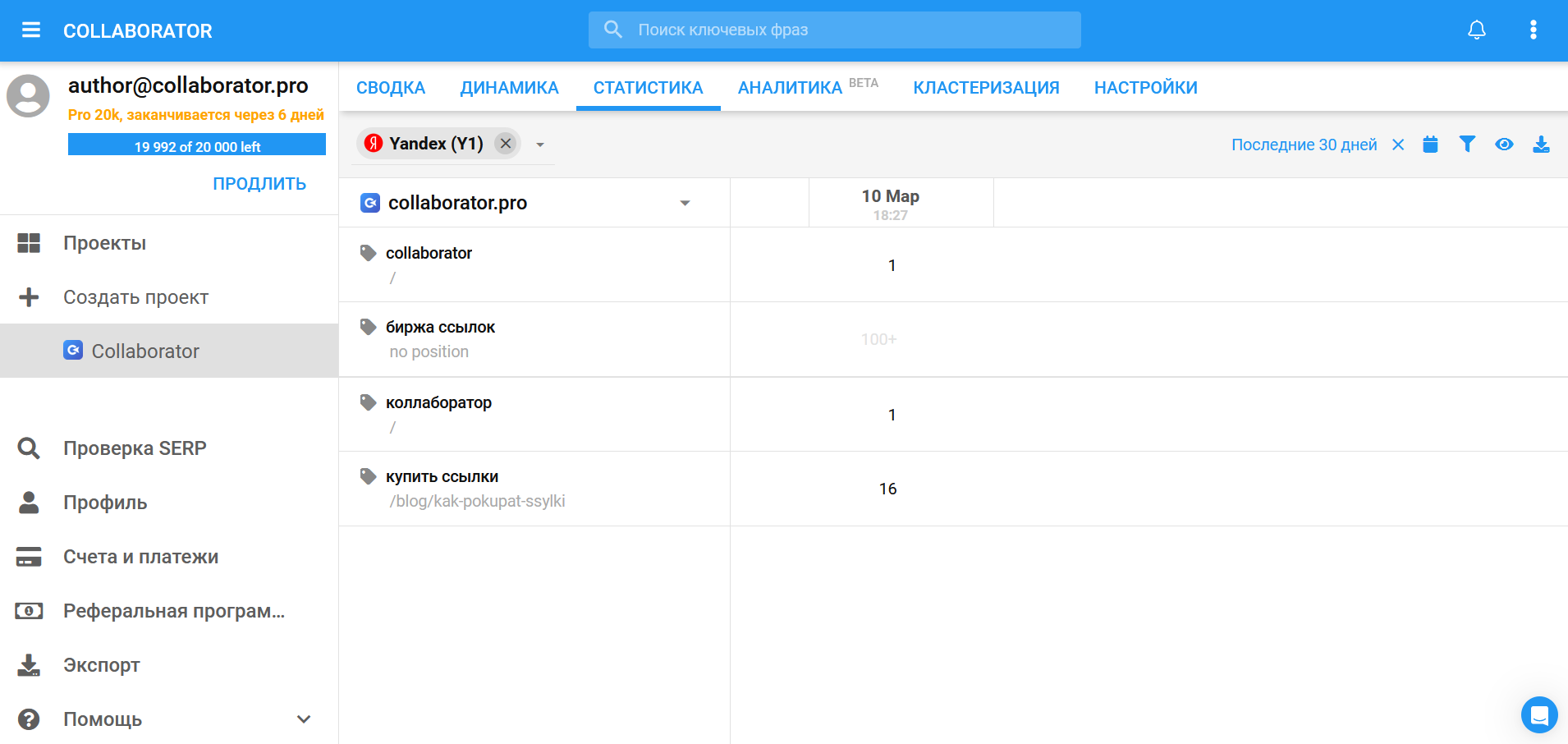Click keyword купить ссылки

coord(442,476)
